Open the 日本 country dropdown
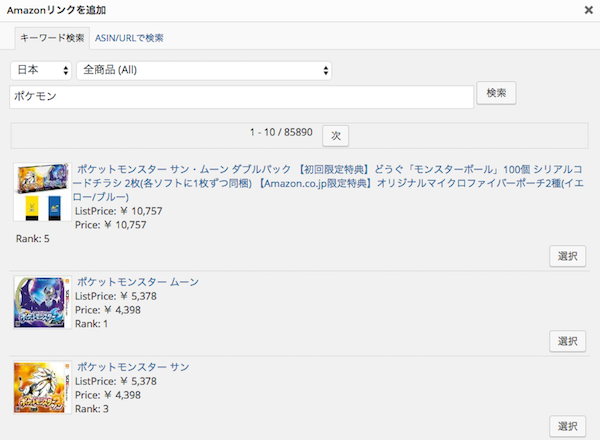The width and height of the screenshot is (600, 440). pyautogui.click(x=41, y=70)
